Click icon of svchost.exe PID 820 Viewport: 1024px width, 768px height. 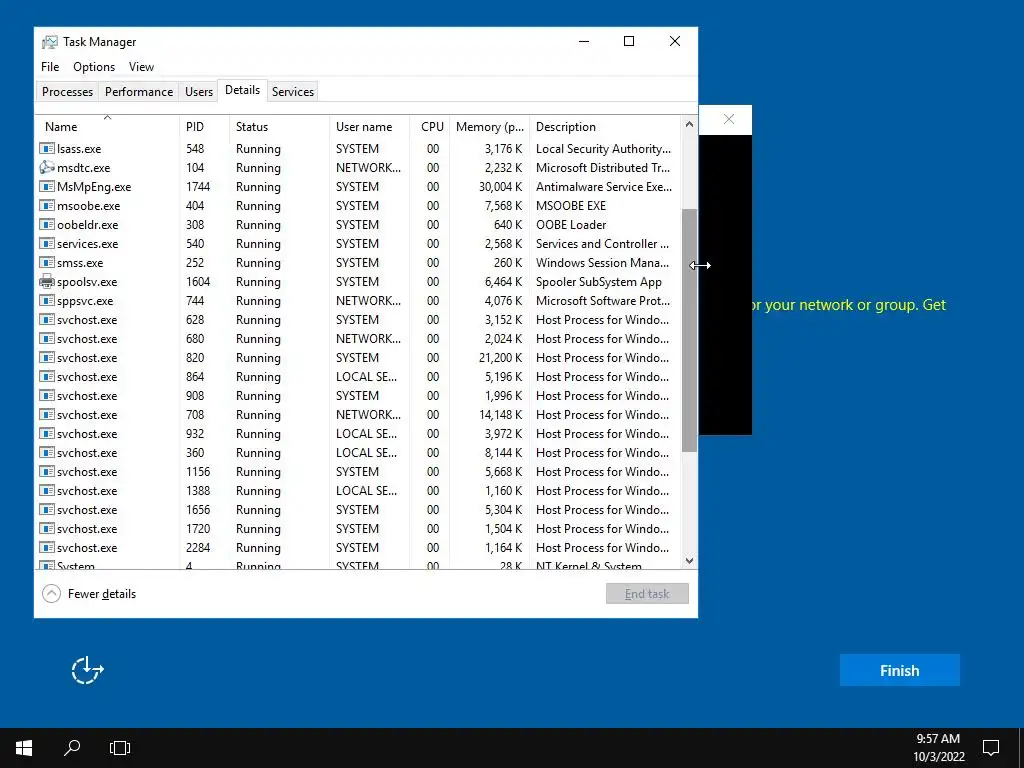coord(46,358)
